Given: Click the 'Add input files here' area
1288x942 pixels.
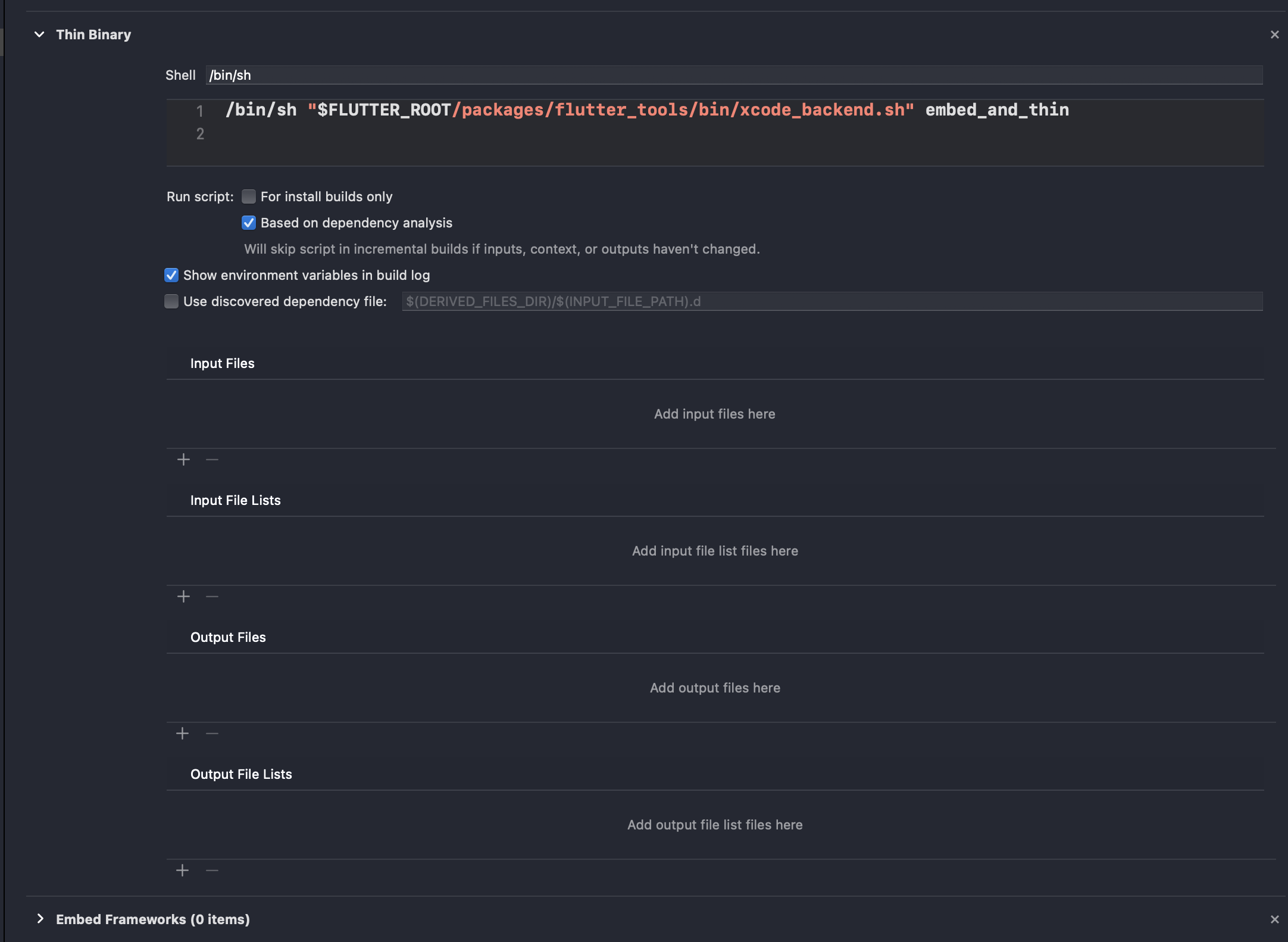Looking at the screenshot, I should click(x=714, y=414).
